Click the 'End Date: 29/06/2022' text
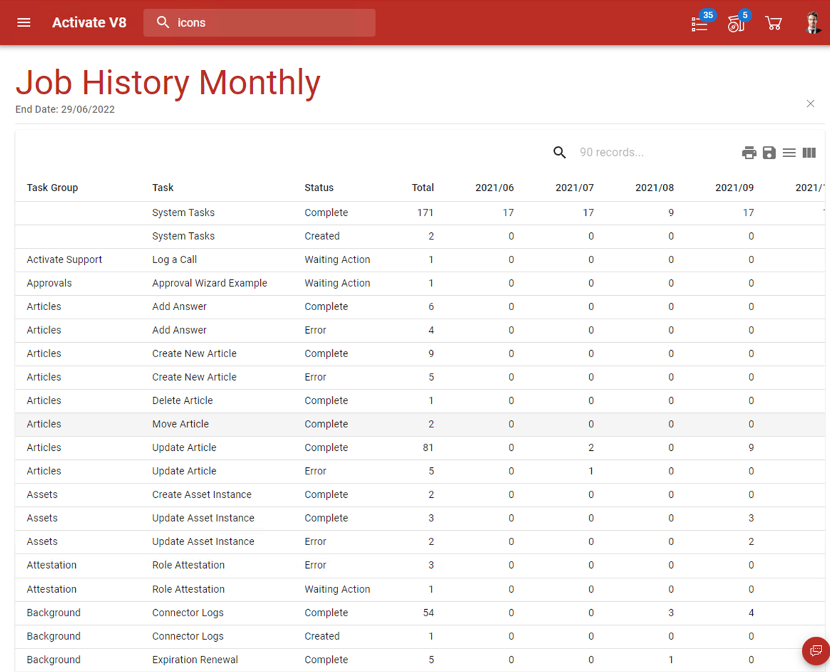830x672 pixels. point(65,110)
